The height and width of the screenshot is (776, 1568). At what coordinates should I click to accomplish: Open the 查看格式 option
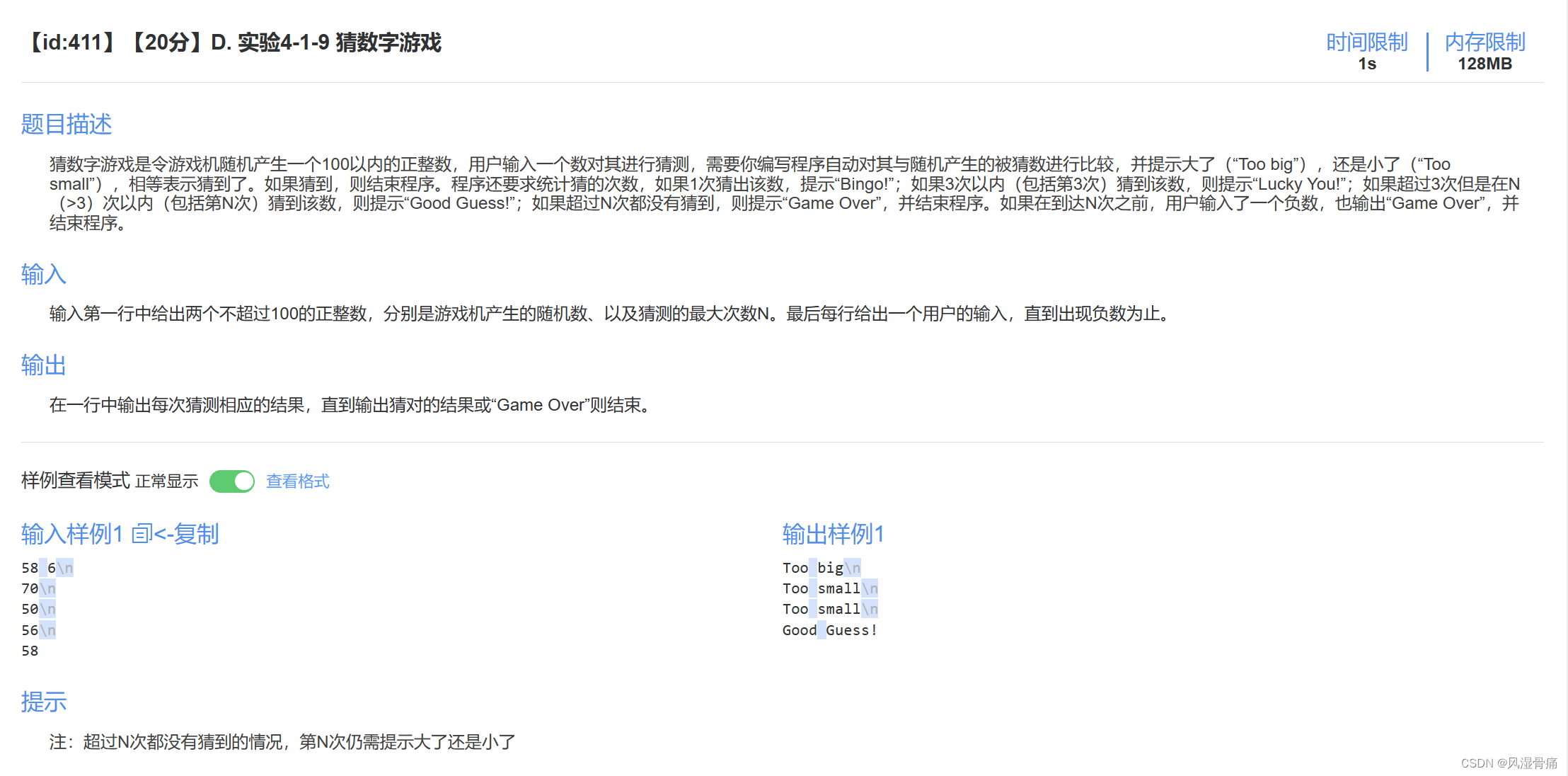point(297,481)
